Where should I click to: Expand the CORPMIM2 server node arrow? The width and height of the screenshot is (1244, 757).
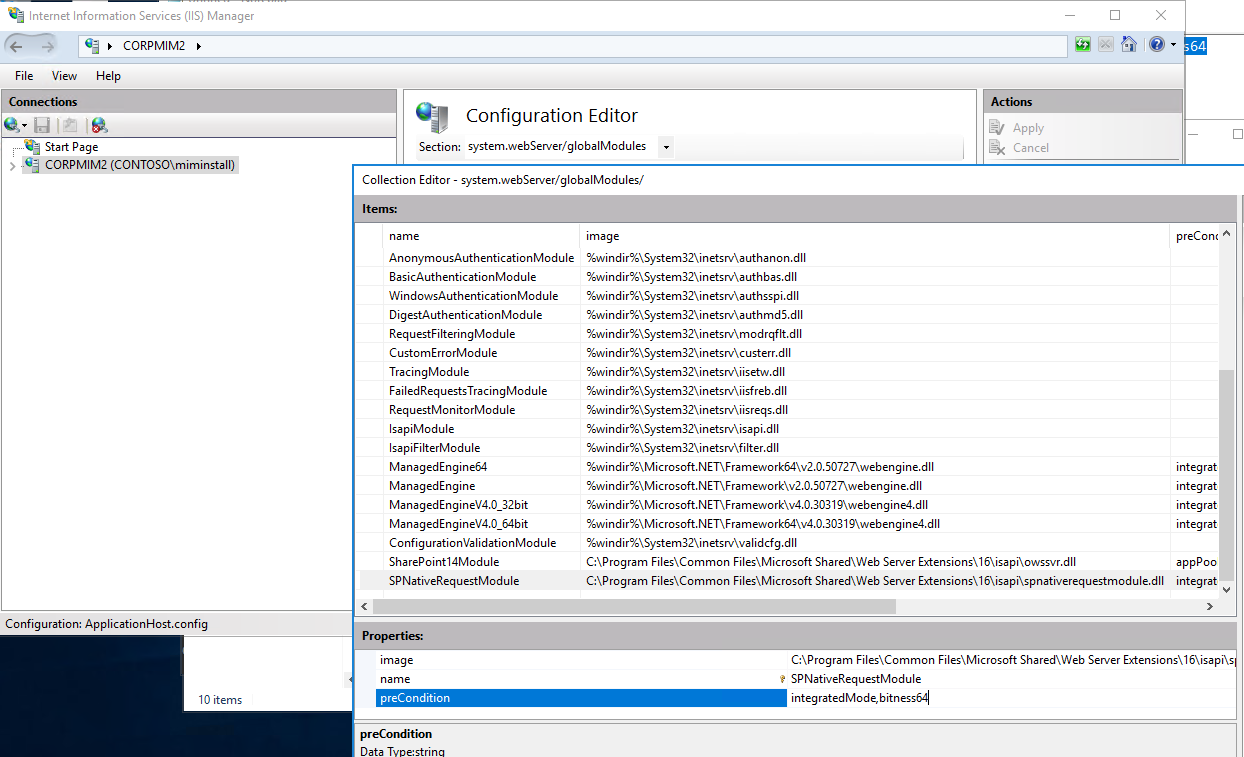point(12,166)
